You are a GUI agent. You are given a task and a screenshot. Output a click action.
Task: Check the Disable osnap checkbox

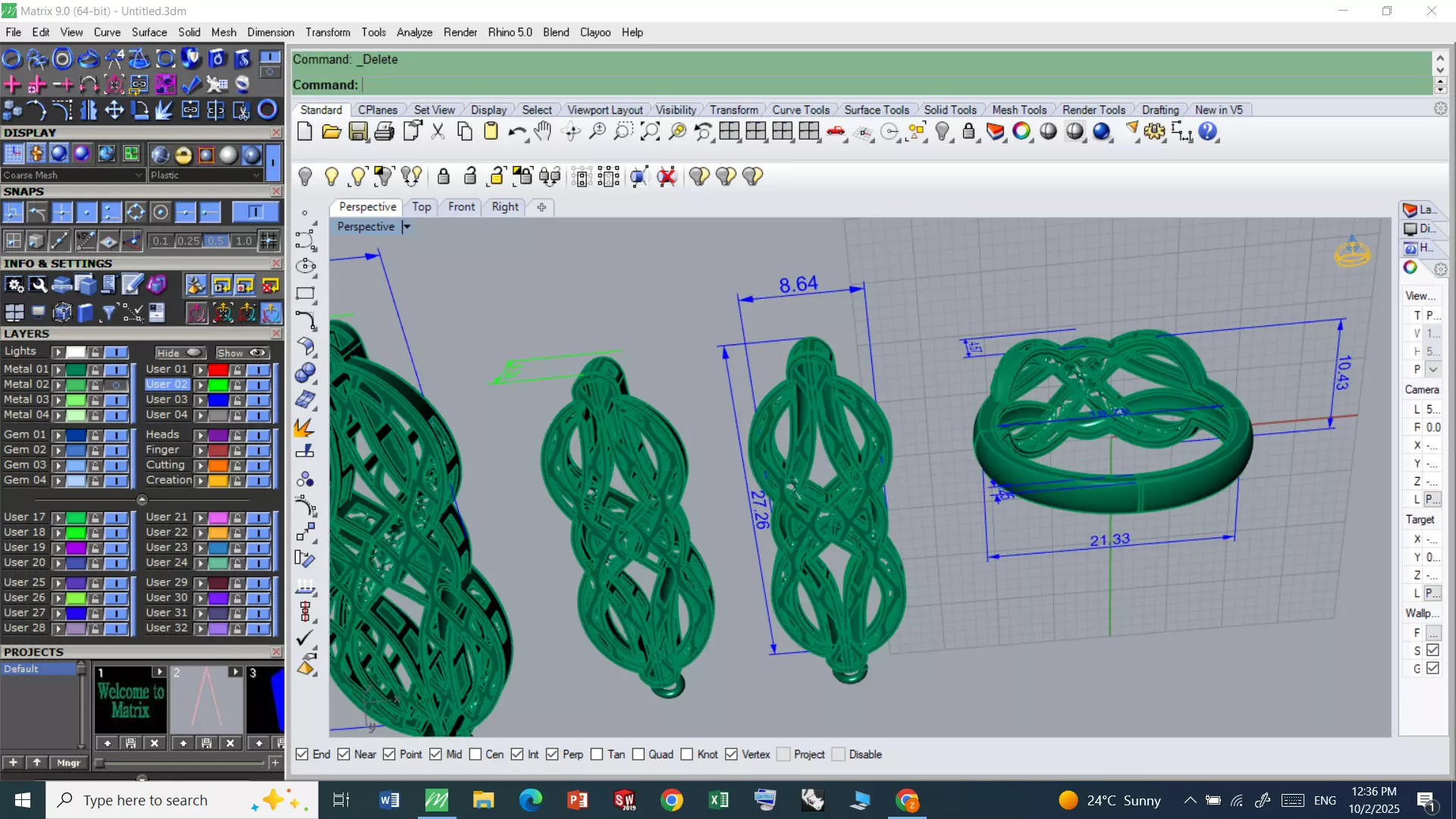[x=838, y=755]
